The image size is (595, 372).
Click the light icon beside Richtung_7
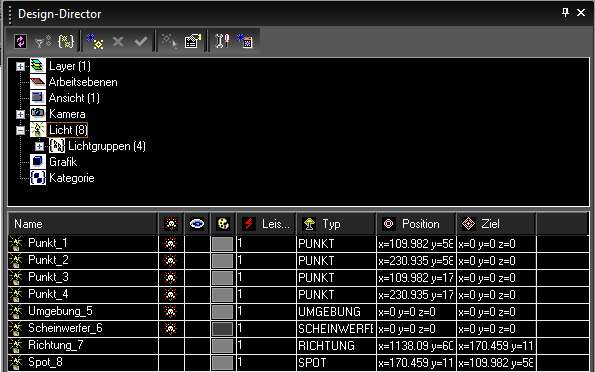16,345
